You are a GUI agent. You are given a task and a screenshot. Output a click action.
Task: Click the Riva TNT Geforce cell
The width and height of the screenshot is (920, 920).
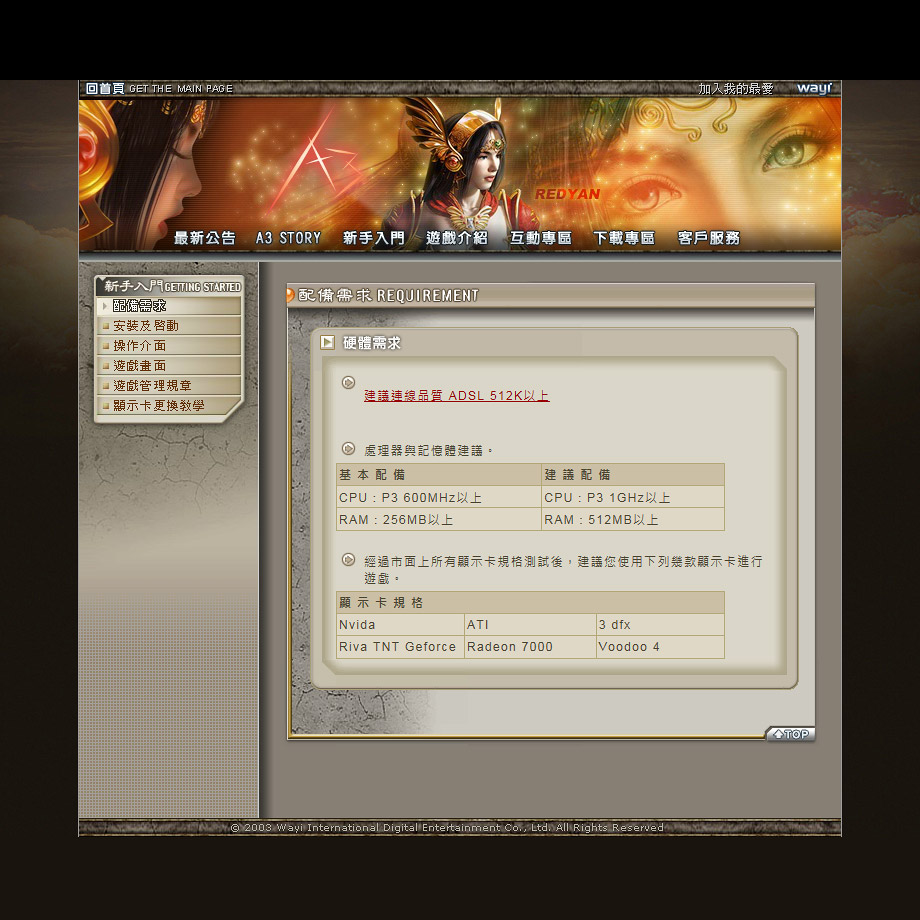pyautogui.click(x=400, y=647)
